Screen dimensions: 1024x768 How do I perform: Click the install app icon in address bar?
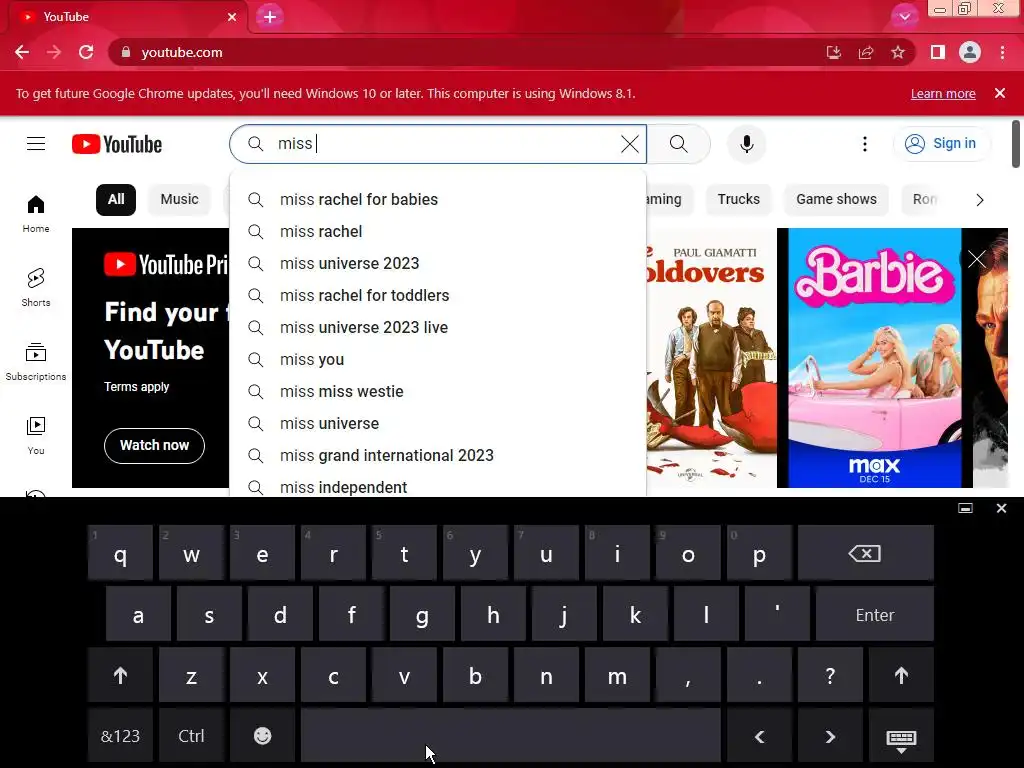(x=833, y=52)
